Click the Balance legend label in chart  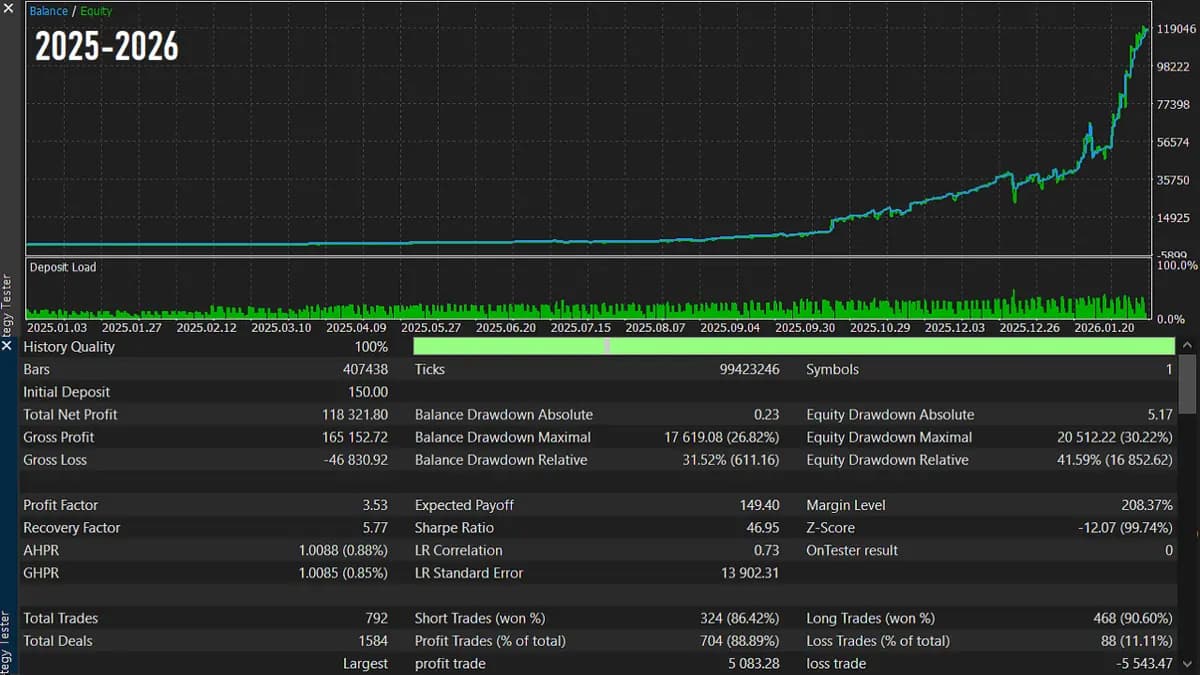click(49, 11)
